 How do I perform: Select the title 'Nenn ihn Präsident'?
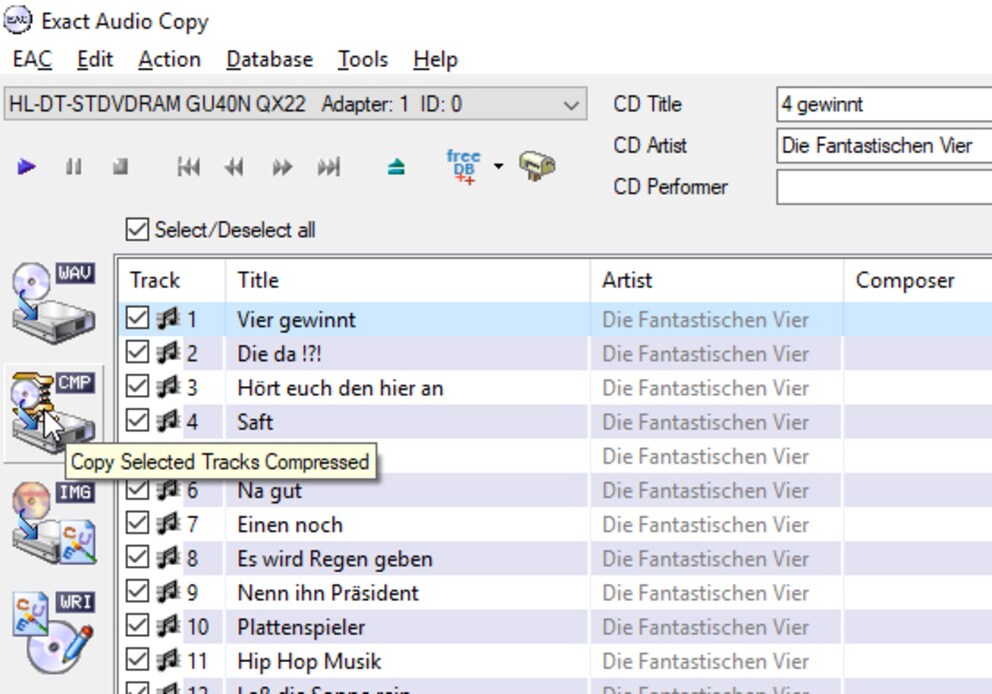pyautogui.click(x=328, y=593)
